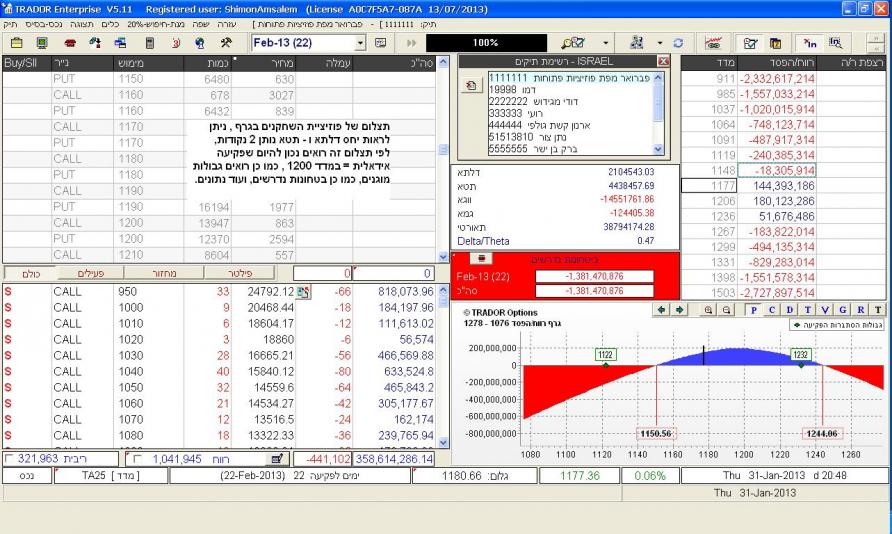Open the Feb-13 (22) expiry dropdown
Viewport: 892px width, 534px height.
pos(360,44)
